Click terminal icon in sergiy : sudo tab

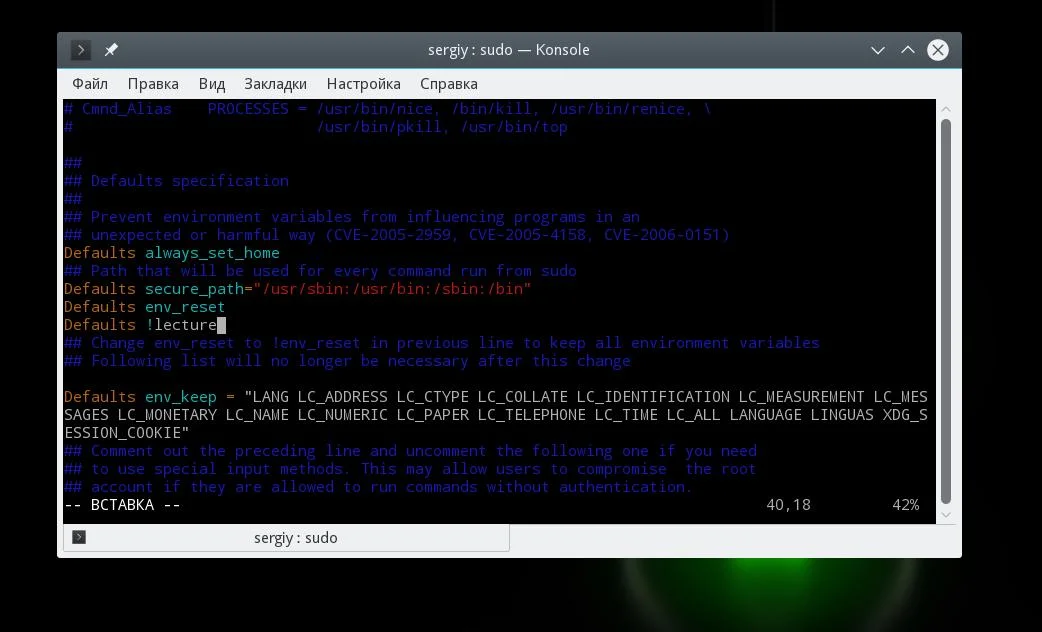(79, 537)
